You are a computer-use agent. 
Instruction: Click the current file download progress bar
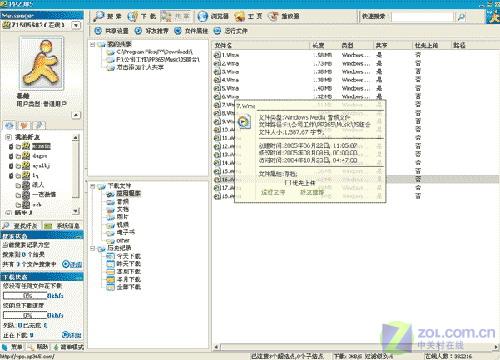(x=25, y=296)
